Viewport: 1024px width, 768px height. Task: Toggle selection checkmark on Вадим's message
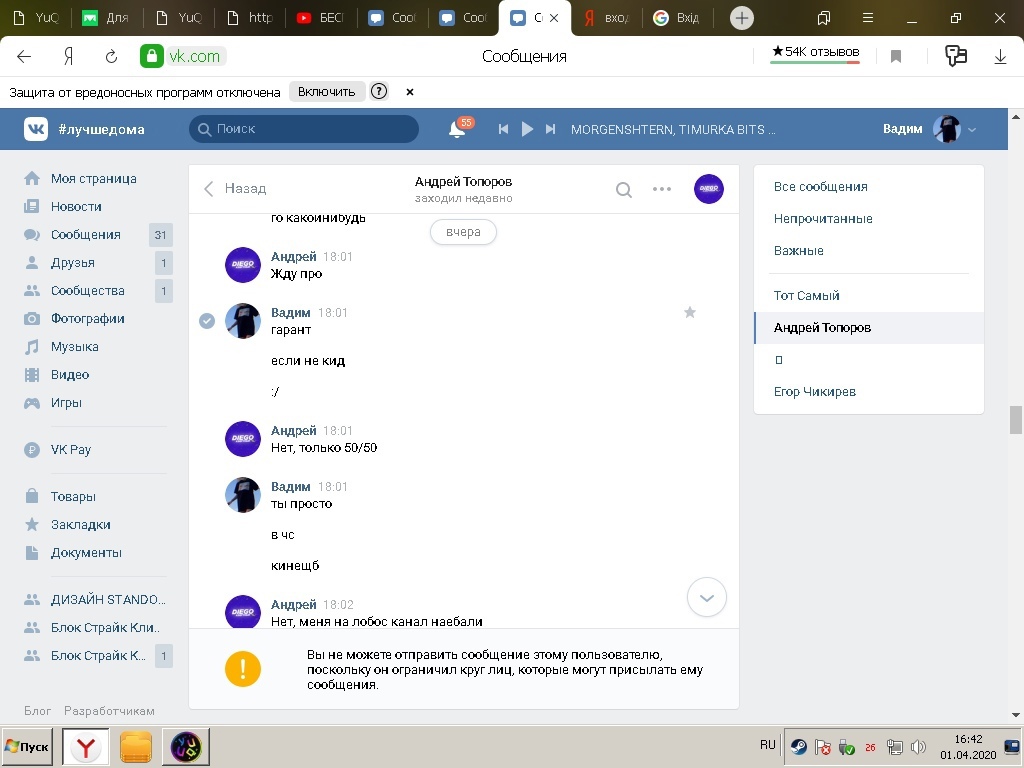[207, 321]
